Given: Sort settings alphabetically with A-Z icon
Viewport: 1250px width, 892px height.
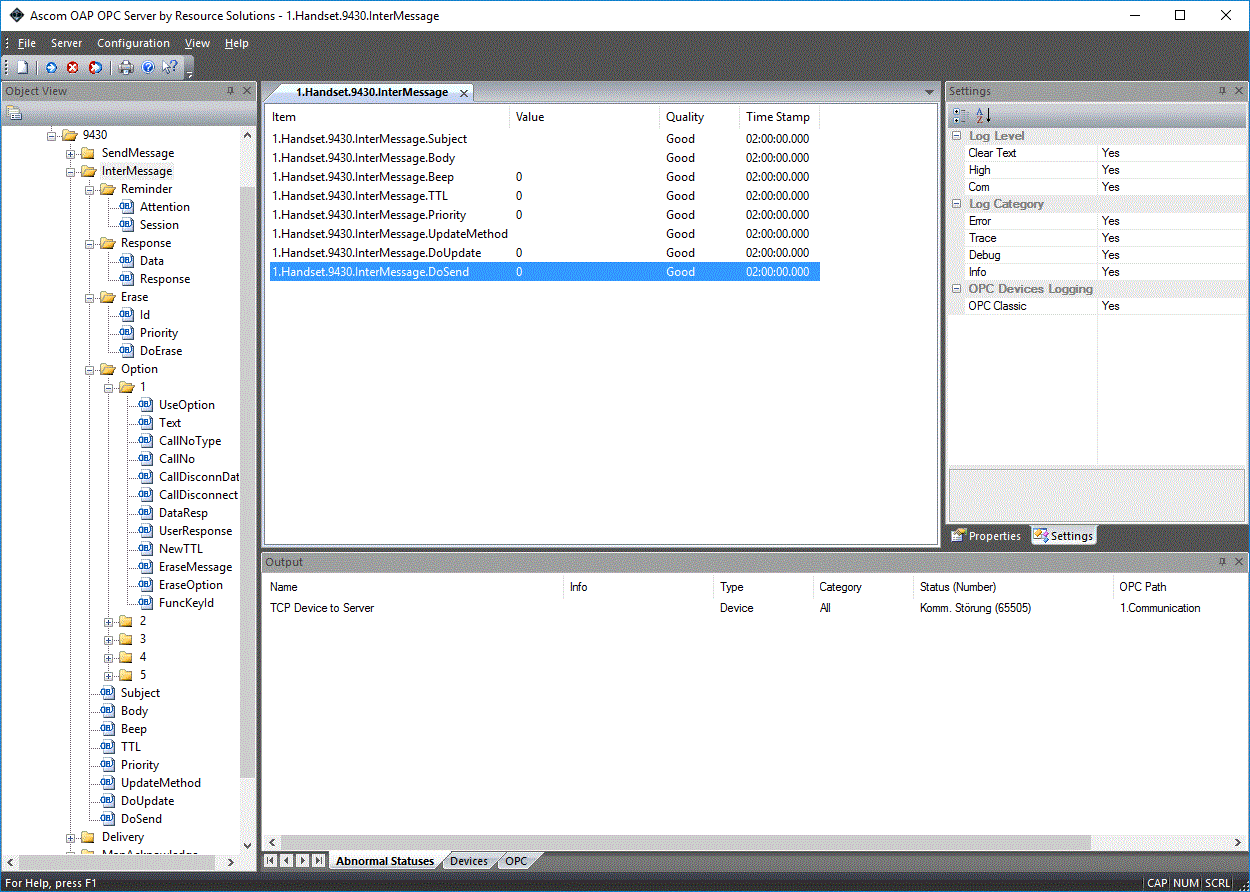Looking at the screenshot, I should click(x=983, y=115).
